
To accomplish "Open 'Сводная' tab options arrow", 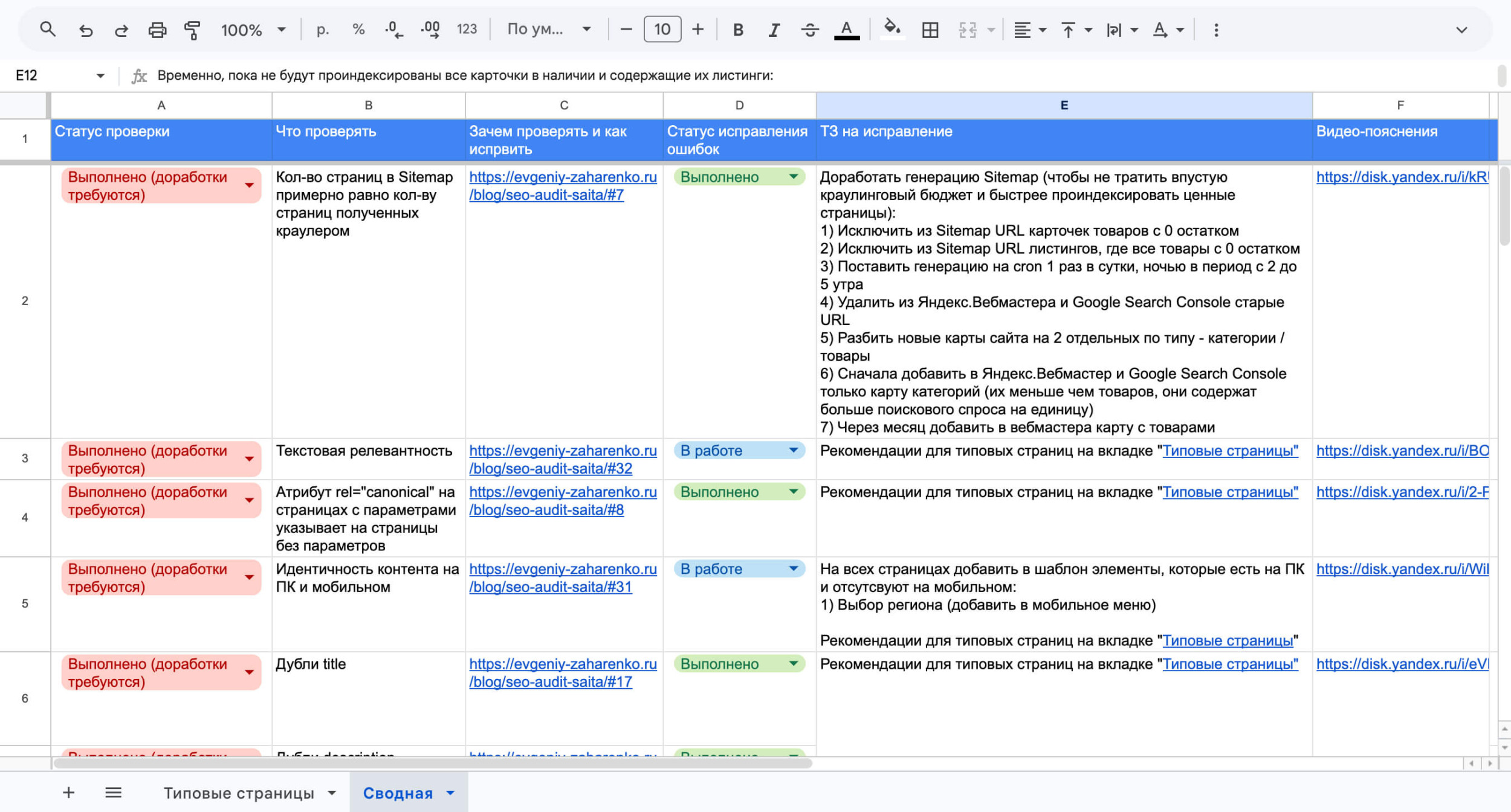I will click(x=450, y=793).
